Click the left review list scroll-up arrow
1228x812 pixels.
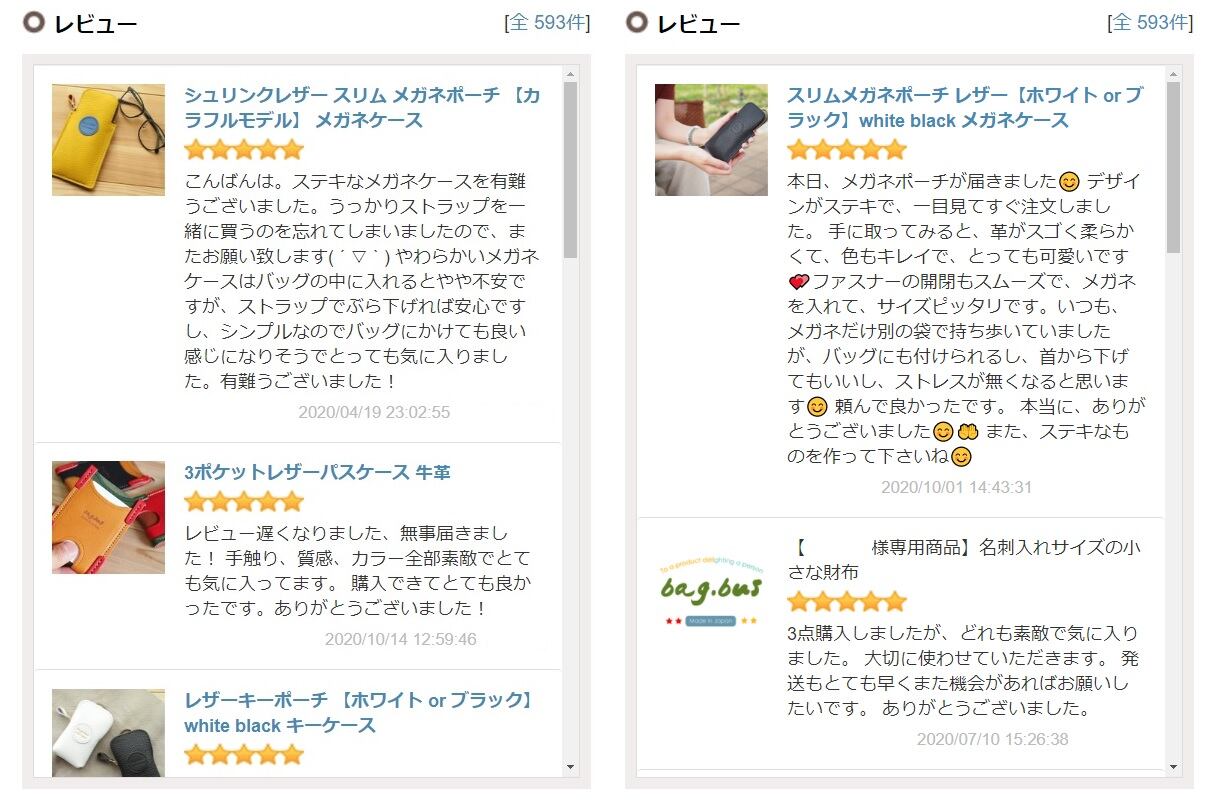click(x=571, y=74)
